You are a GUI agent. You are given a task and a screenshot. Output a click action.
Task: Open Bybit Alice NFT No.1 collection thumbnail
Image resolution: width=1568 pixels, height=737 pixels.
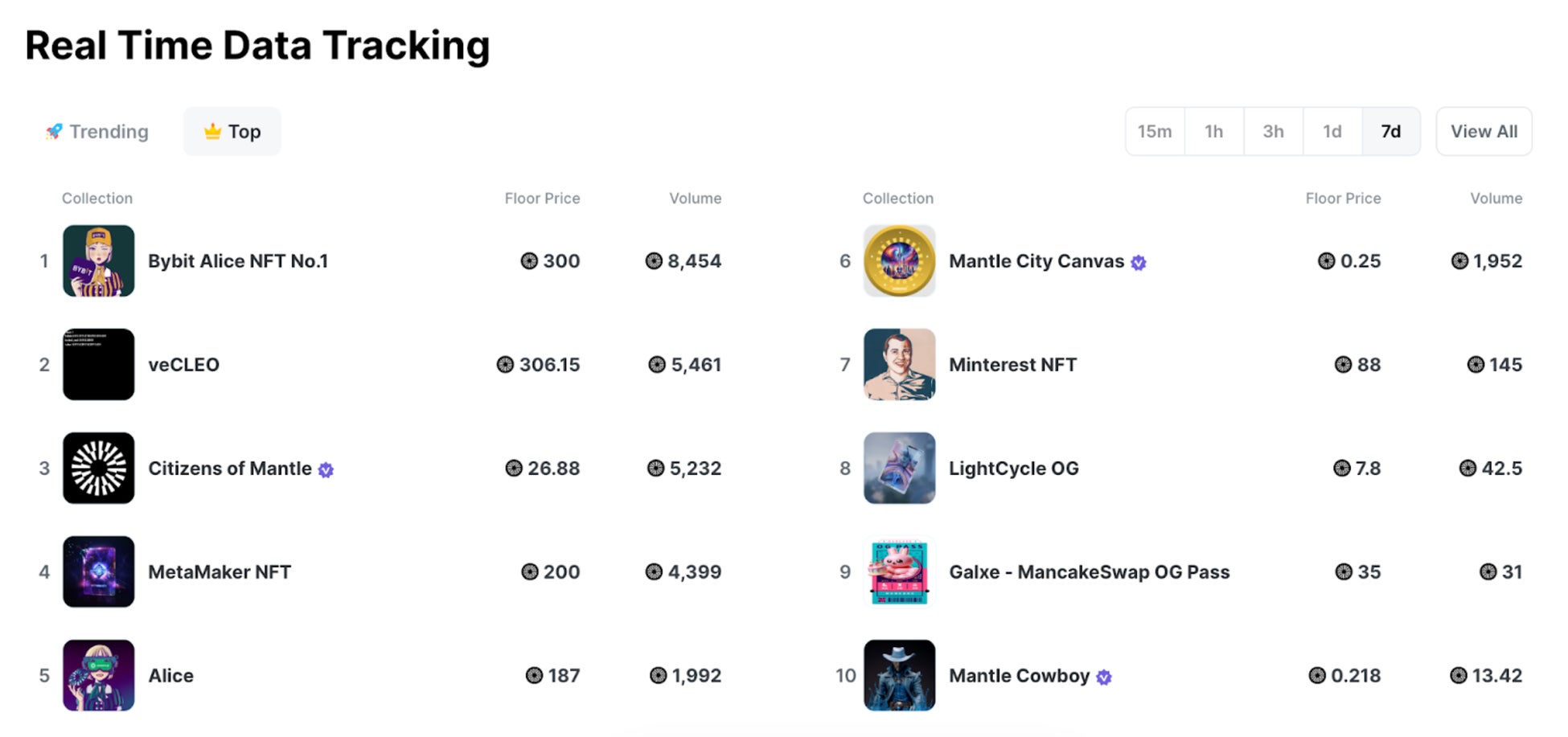98,261
